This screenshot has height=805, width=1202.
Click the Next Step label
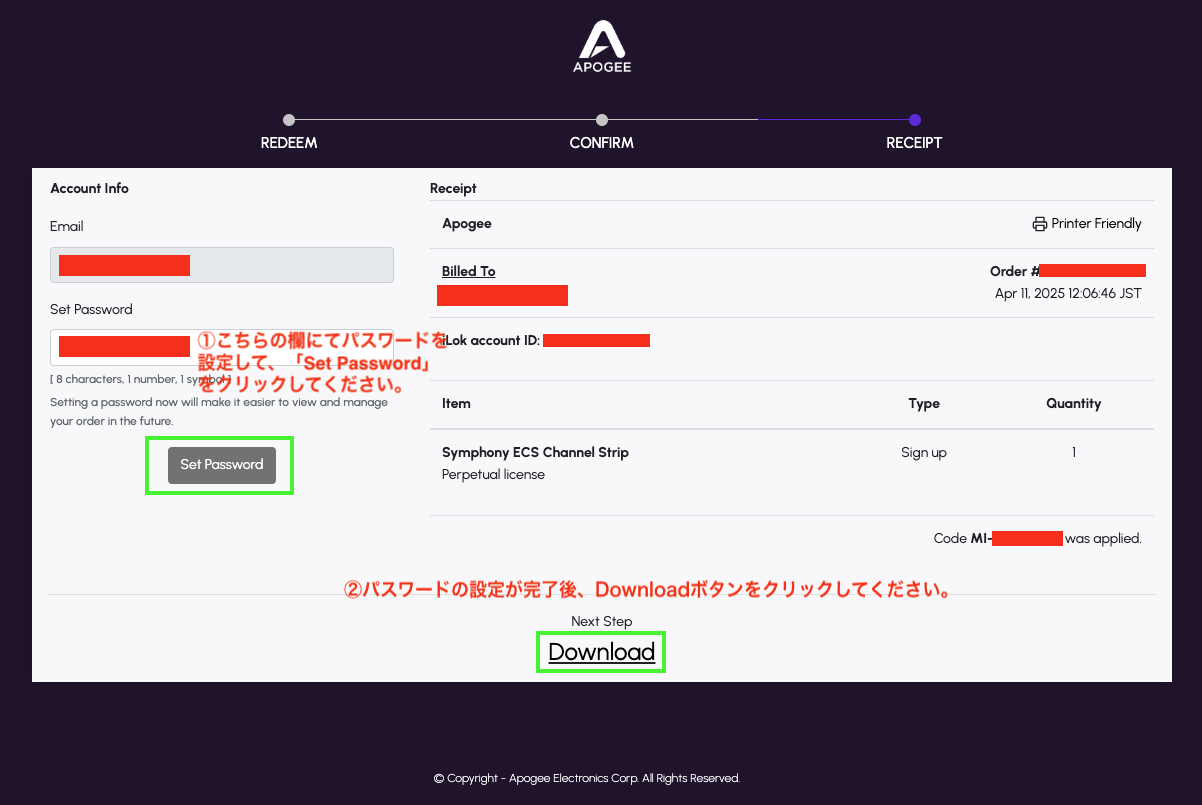coord(602,621)
